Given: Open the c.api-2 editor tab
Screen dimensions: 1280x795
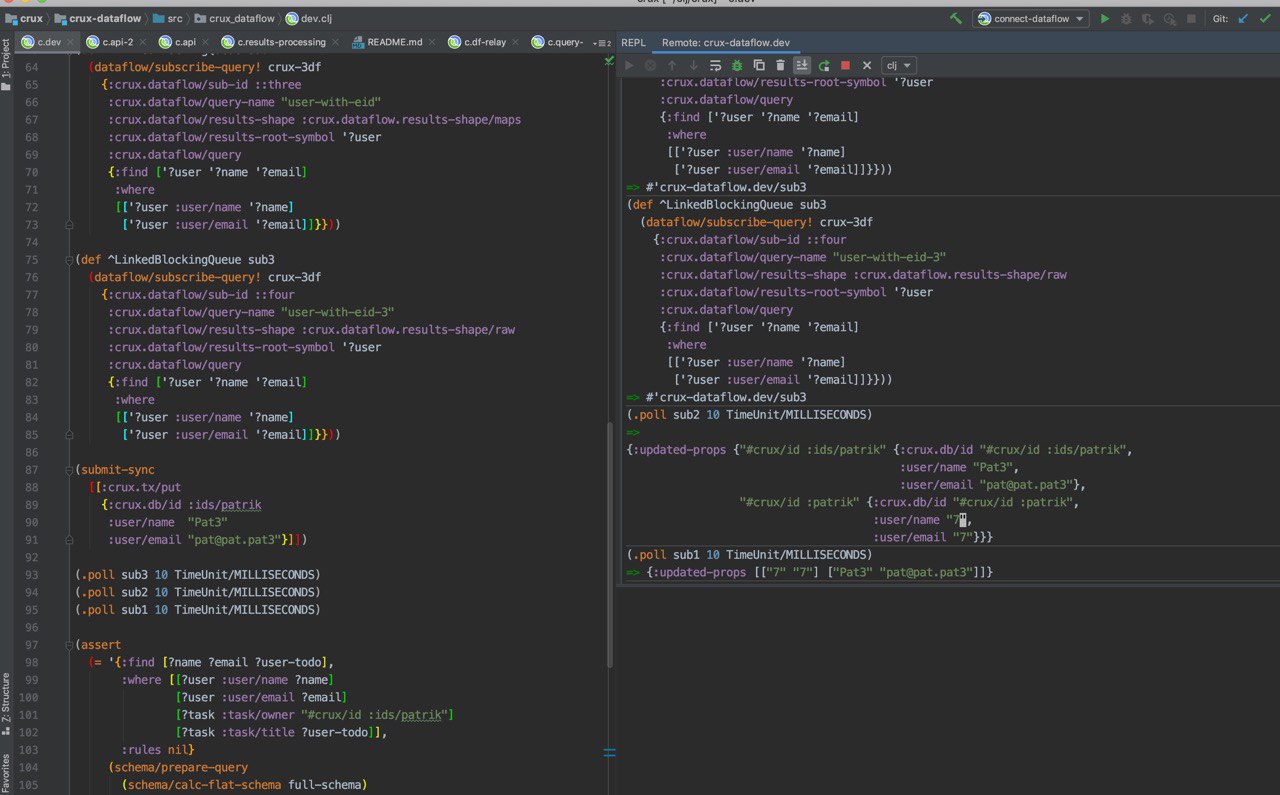Looking at the screenshot, I should (117, 42).
